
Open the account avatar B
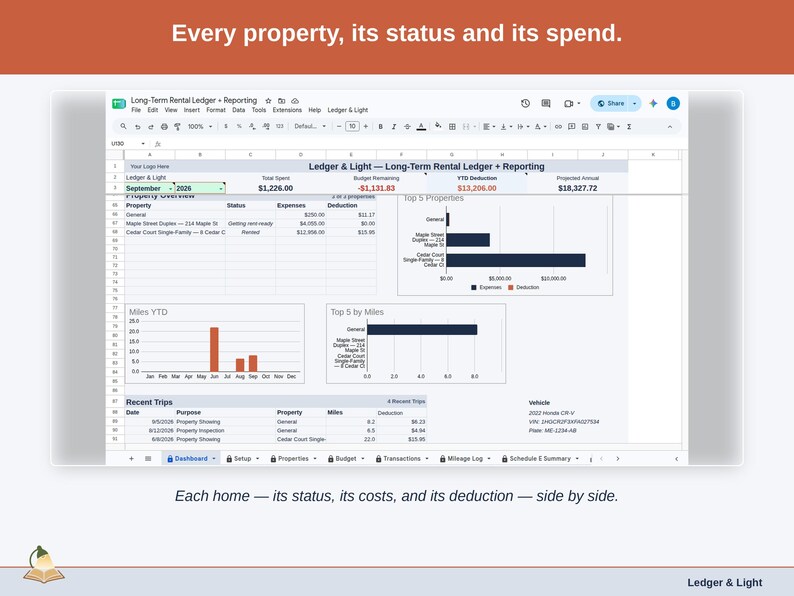673,103
